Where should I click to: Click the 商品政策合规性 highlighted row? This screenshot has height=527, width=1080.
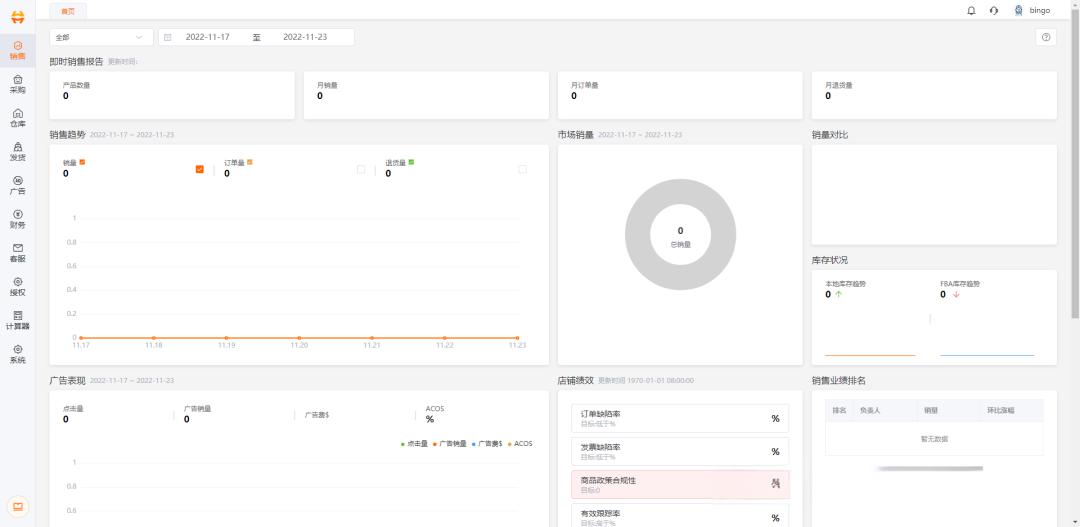679,484
